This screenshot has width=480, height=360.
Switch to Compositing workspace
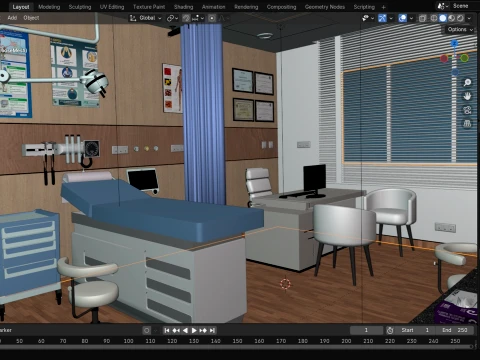[281, 7]
